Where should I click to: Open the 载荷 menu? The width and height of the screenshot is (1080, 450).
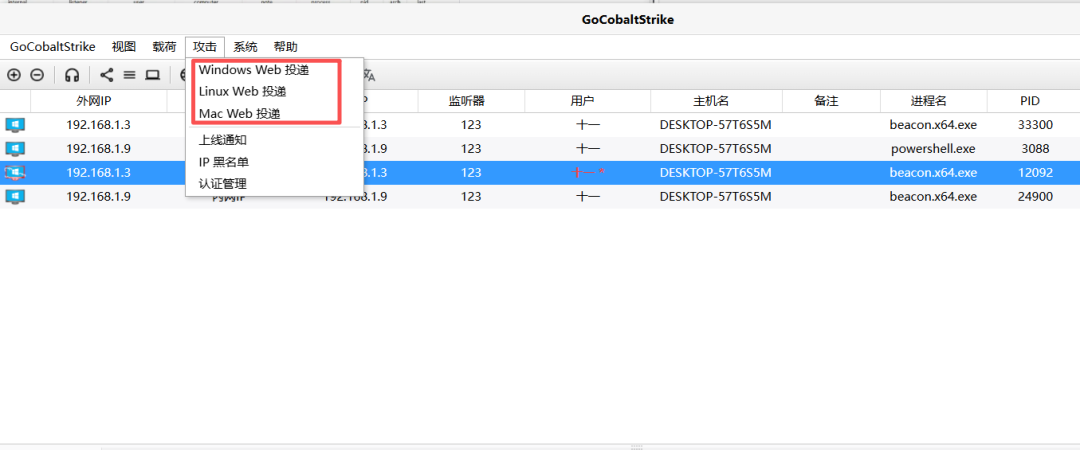[x=165, y=47]
